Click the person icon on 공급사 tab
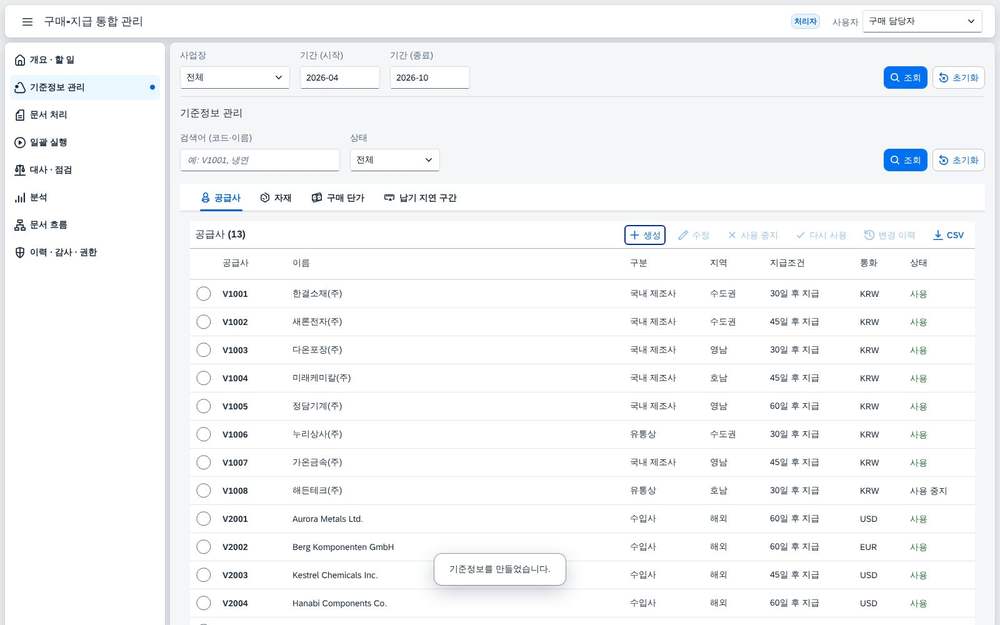Viewport: 1000px width, 625px height. pyautogui.click(x=205, y=198)
